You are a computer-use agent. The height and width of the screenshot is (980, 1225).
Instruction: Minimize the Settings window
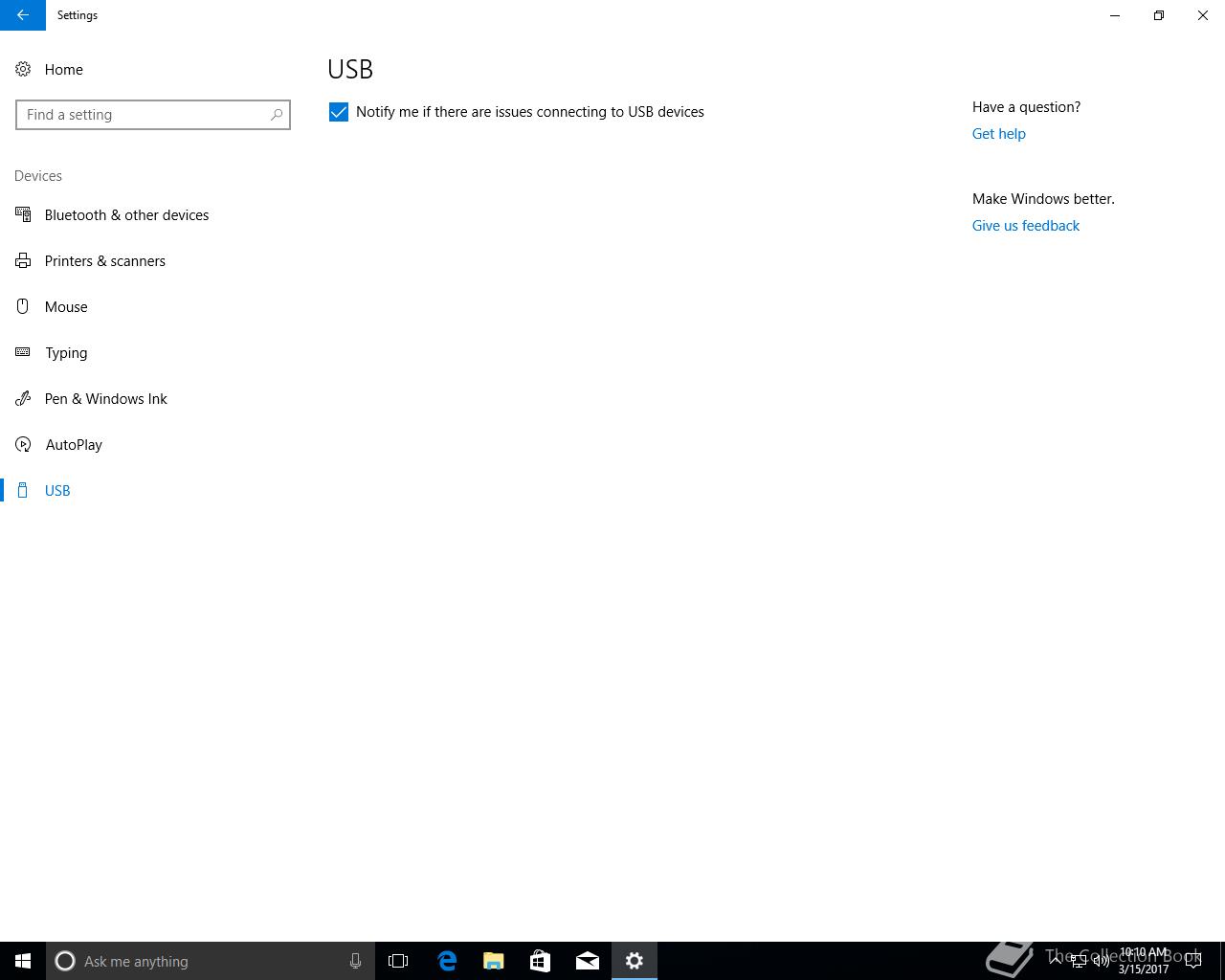pos(1115,15)
